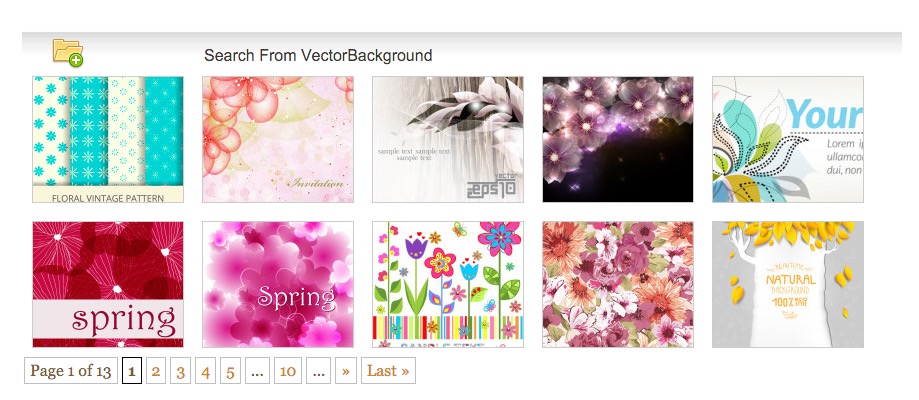This screenshot has width=919, height=400.
Task: Select the pink 'Spring' blossoms thumbnail
Action: tap(278, 284)
